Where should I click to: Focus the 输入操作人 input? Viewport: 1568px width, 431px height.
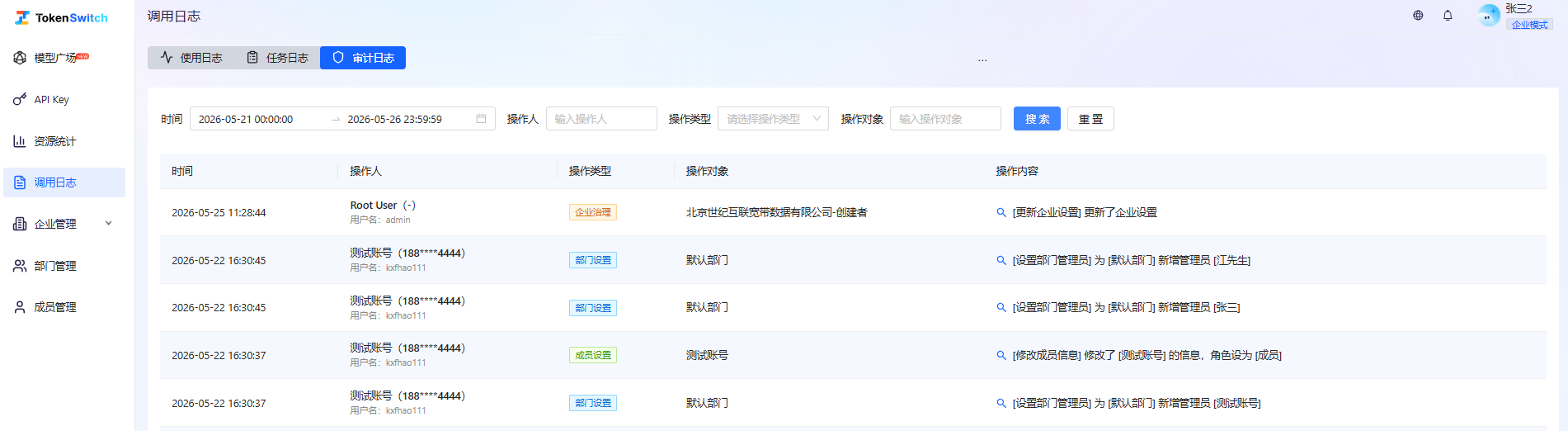pyautogui.click(x=601, y=119)
